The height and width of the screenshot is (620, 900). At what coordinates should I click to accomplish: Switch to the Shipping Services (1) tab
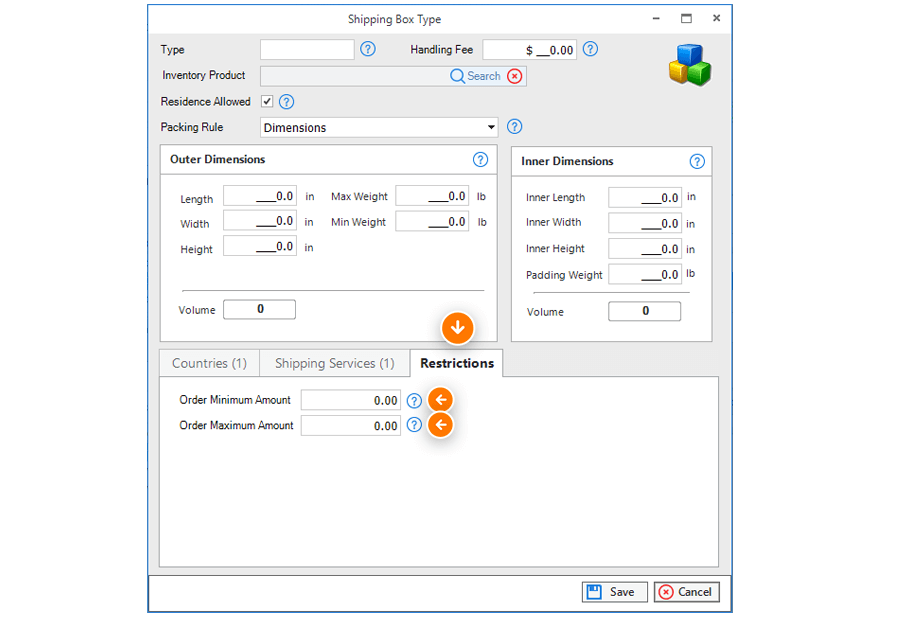pyautogui.click(x=335, y=363)
